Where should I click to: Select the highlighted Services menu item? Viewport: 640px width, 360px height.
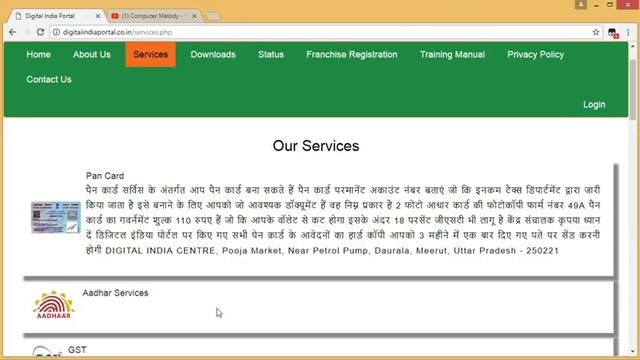point(151,55)
